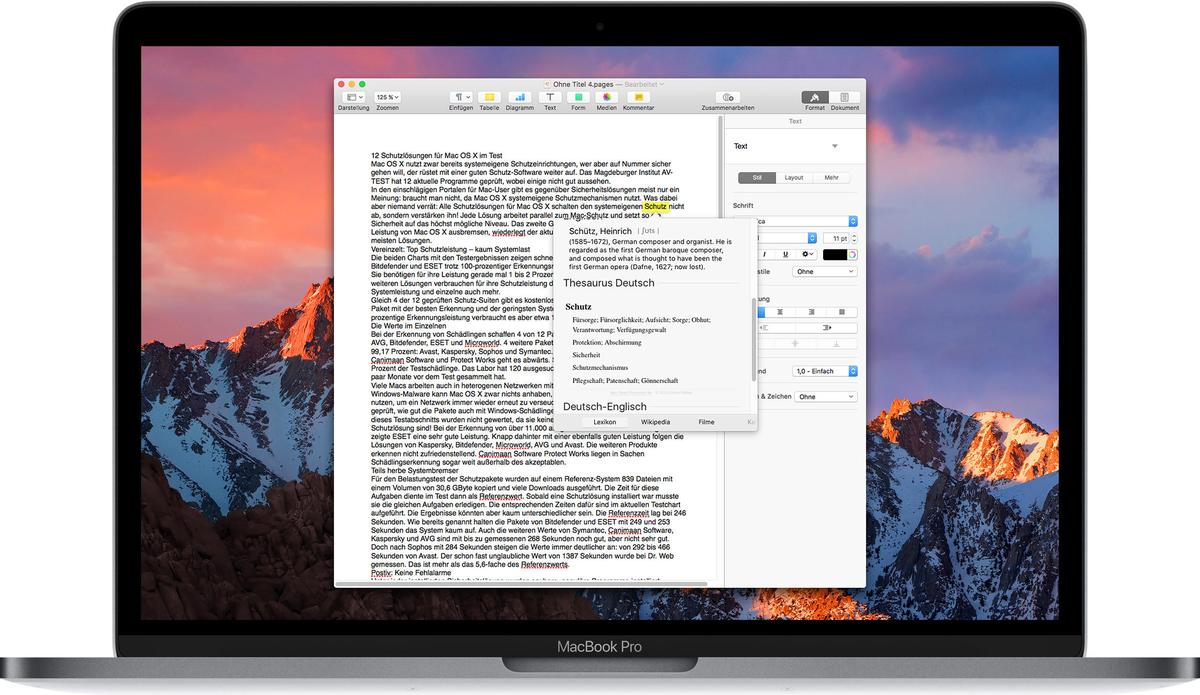
Task: Open the color wheel picker
Action: pos(852,255)
